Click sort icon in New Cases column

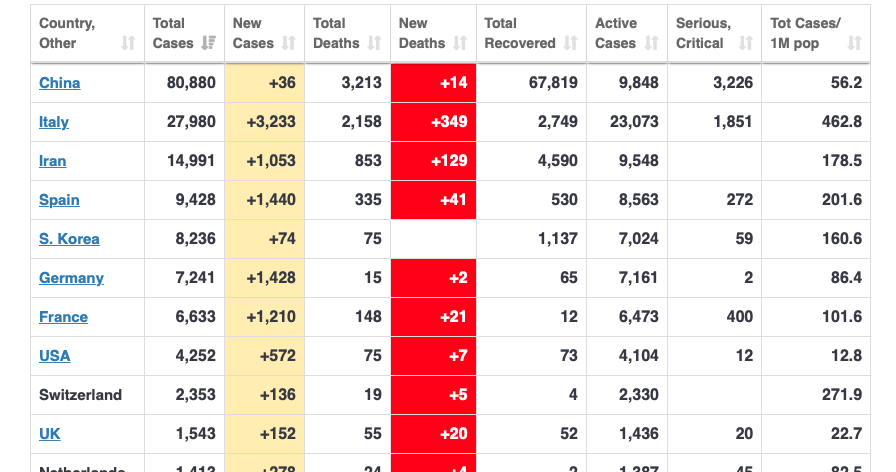(289, 43)
